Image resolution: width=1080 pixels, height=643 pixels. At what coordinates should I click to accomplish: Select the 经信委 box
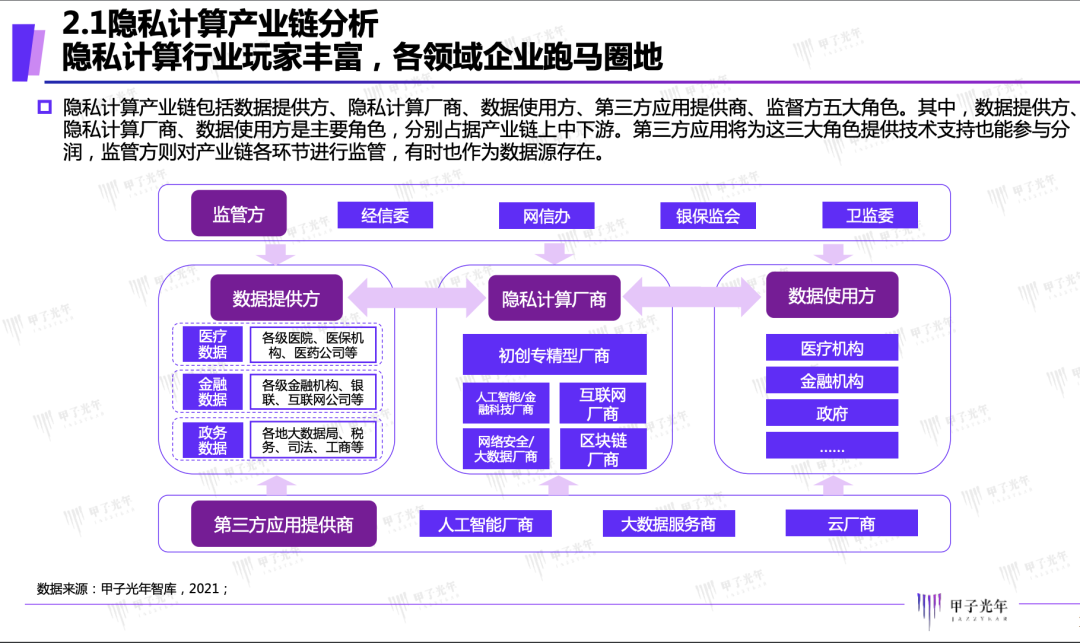[x=385, y=215]
